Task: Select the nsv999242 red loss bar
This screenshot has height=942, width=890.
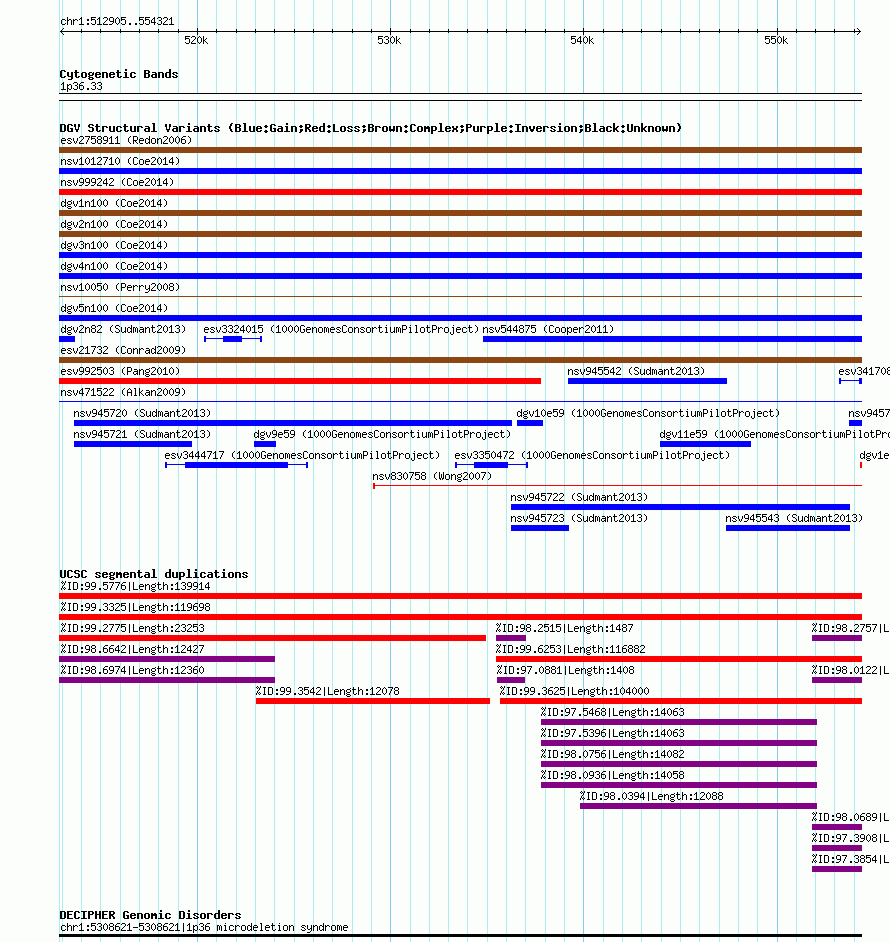Action: [460, 192]
